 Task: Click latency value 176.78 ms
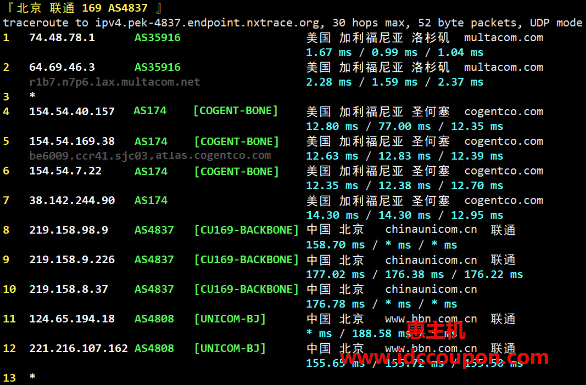point(336,304)
